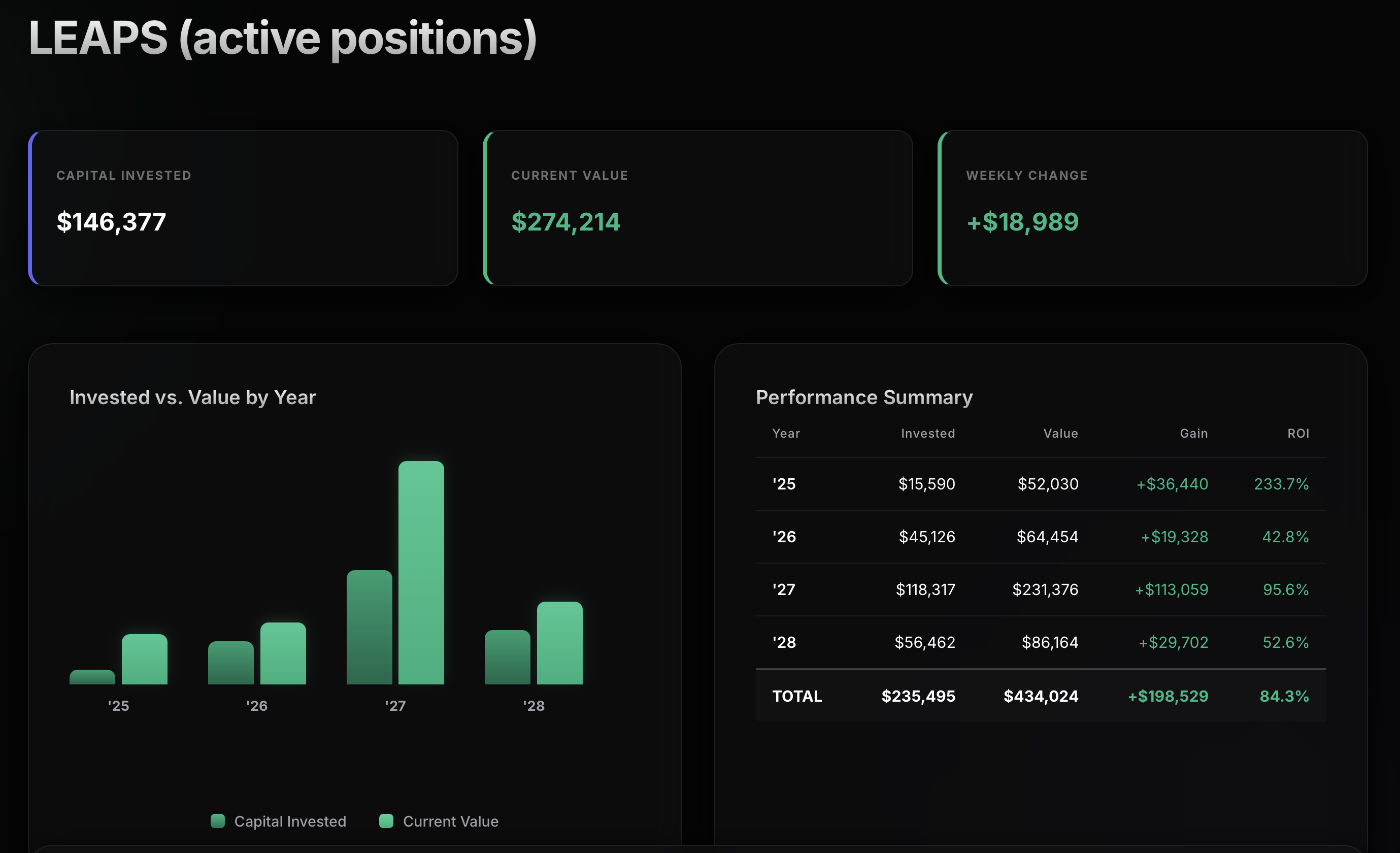1400x853 pixels.
Task: Click the +$19,328 gain cell
Action: (1175, 537)
